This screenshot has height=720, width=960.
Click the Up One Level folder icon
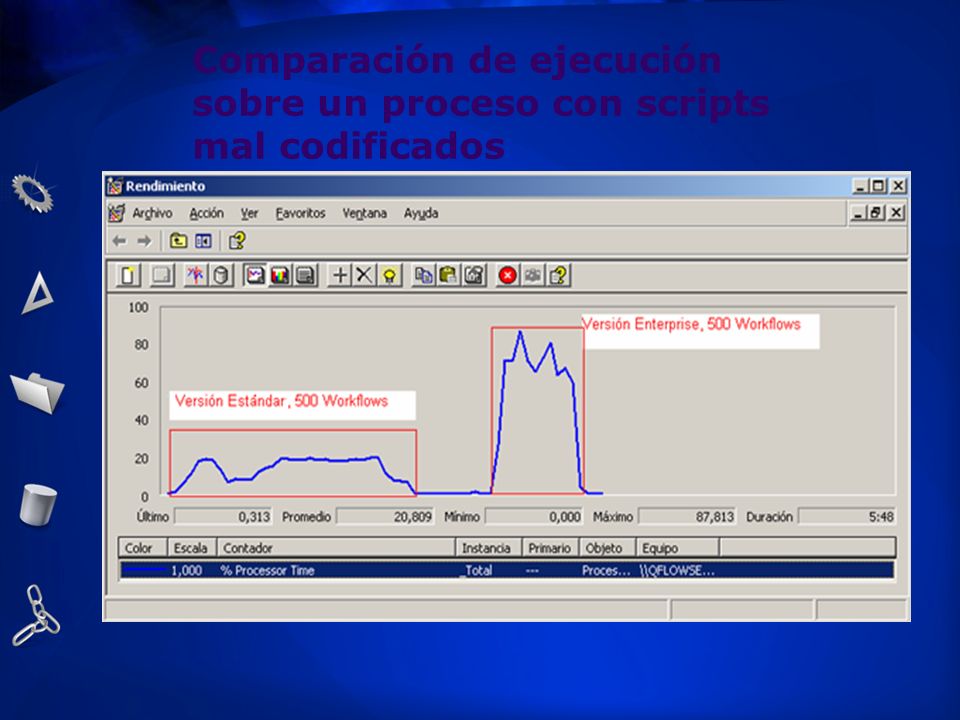coord(178,241)
